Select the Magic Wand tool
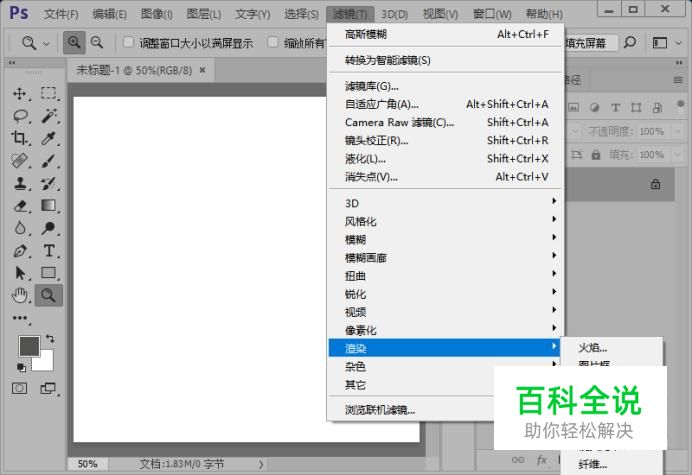 (x=49, y=116)
